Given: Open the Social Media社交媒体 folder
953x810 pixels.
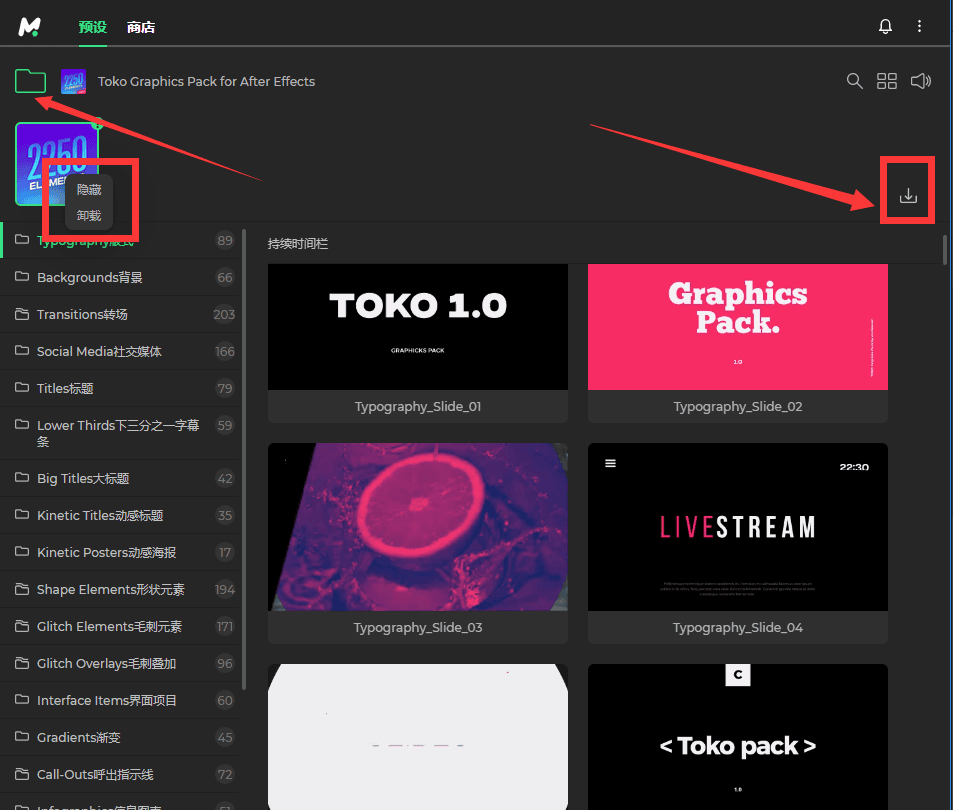Looking at the screenshot, I should (99, 351).
